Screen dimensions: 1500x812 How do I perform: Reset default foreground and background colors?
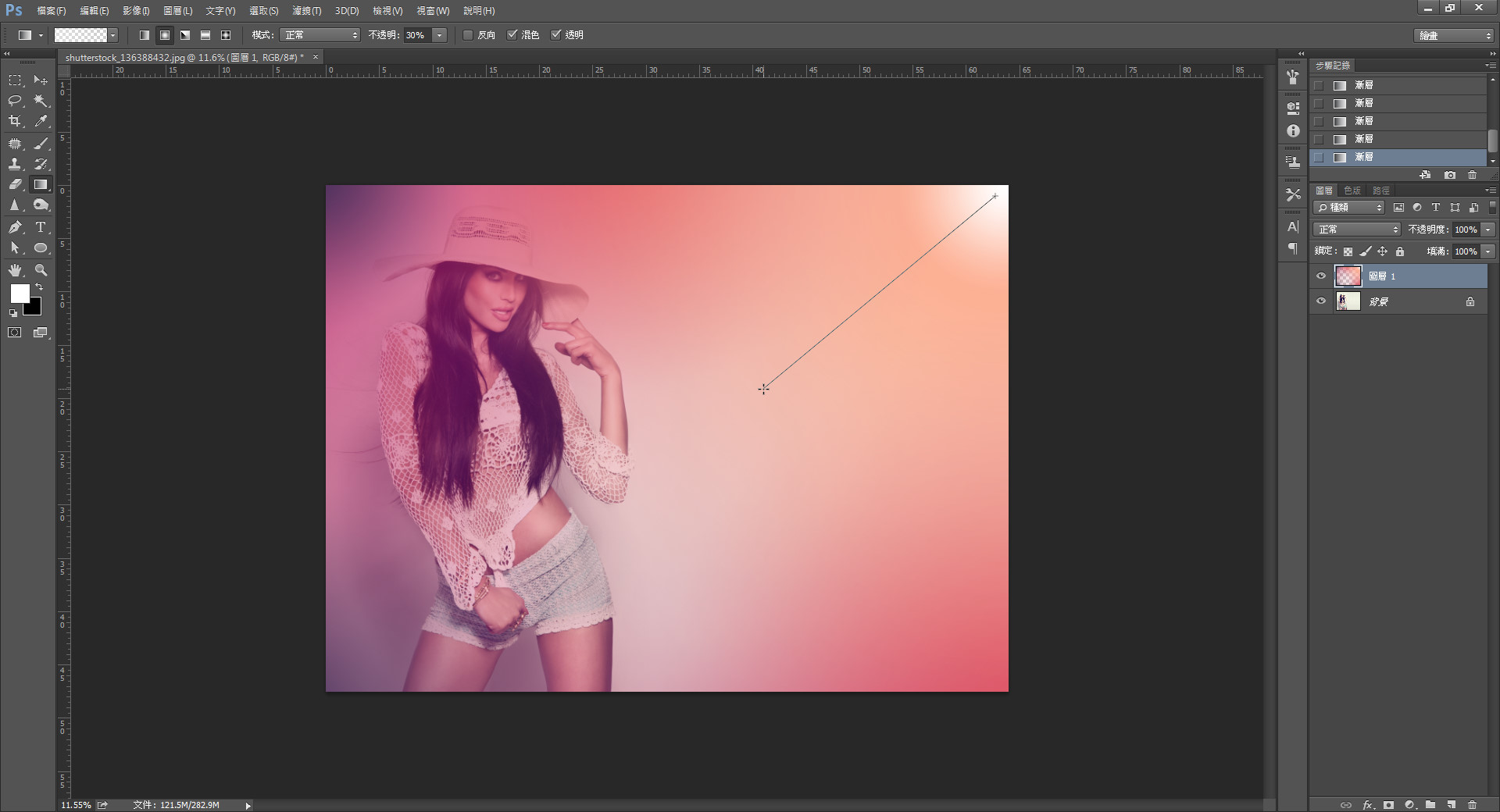click(x=13, y=313)
